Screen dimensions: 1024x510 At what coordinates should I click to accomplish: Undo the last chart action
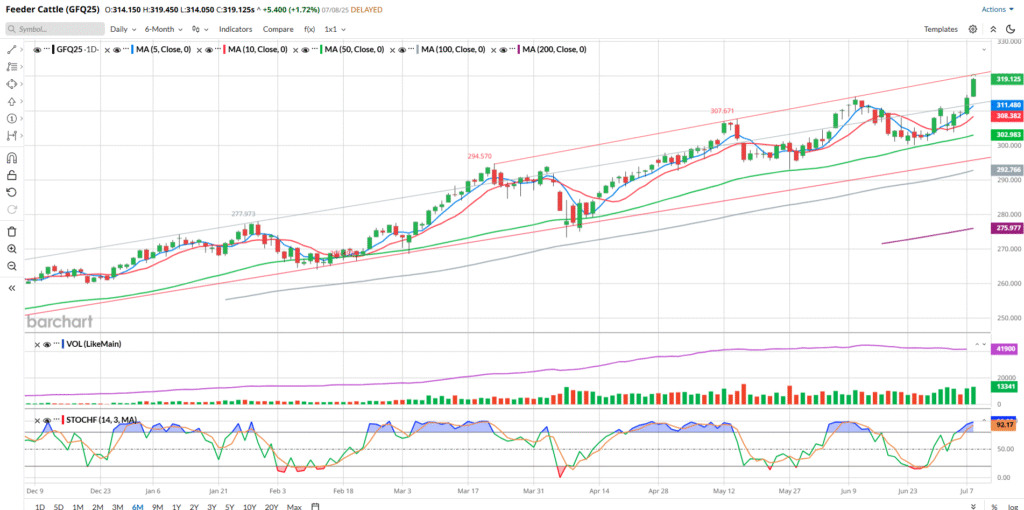tap(12, 192)
